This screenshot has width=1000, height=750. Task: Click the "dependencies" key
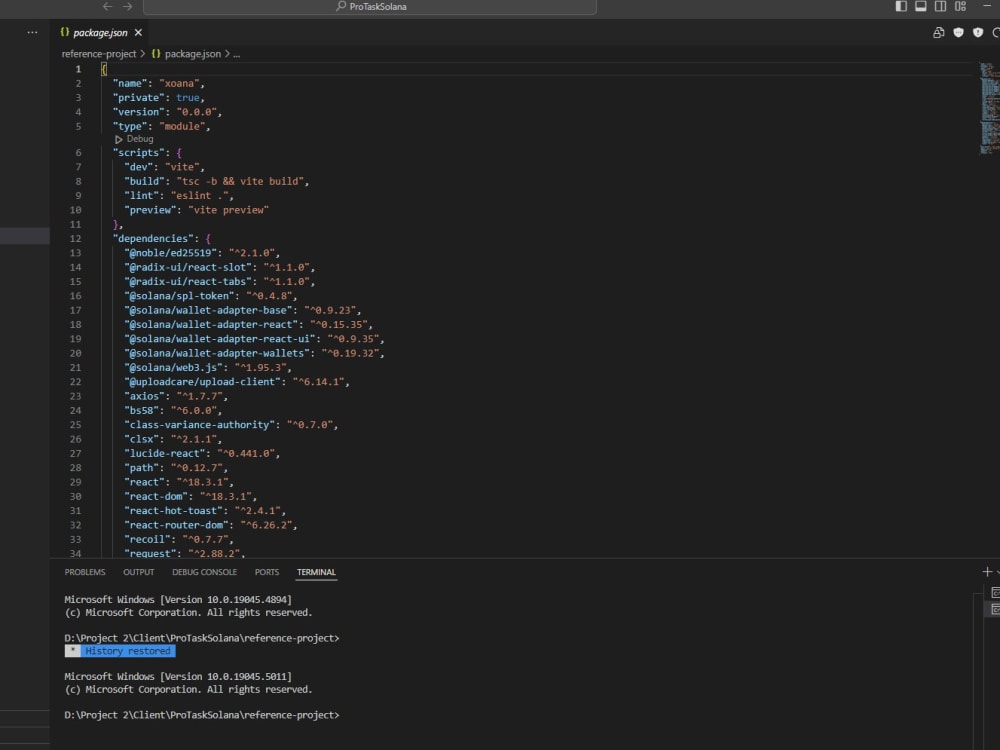(153, 239)
